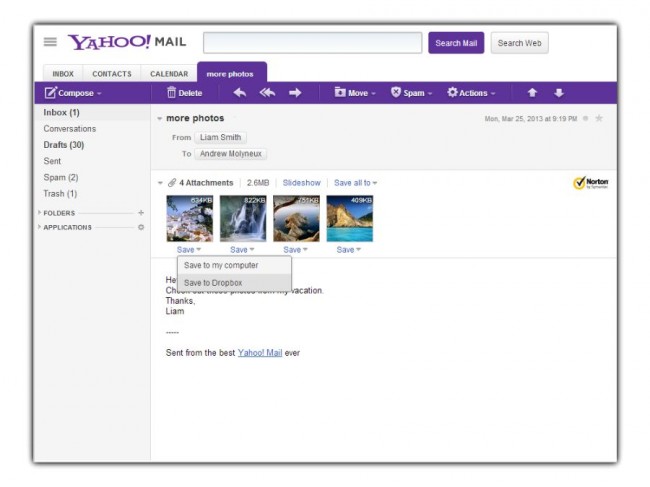Viewport: 650px width, 487px height.
Task: Click Save under the white village photo
Action: pyautogui.click(x=189, y=250)
